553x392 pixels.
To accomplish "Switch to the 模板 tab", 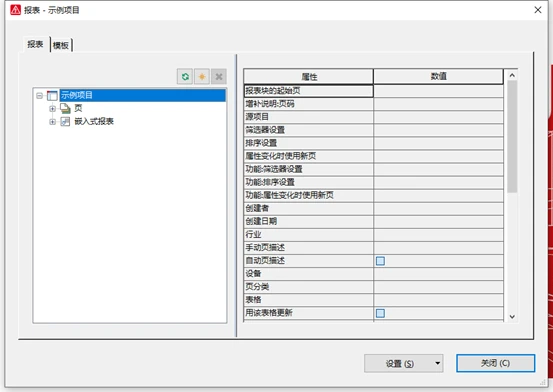I will coord(61,45).
